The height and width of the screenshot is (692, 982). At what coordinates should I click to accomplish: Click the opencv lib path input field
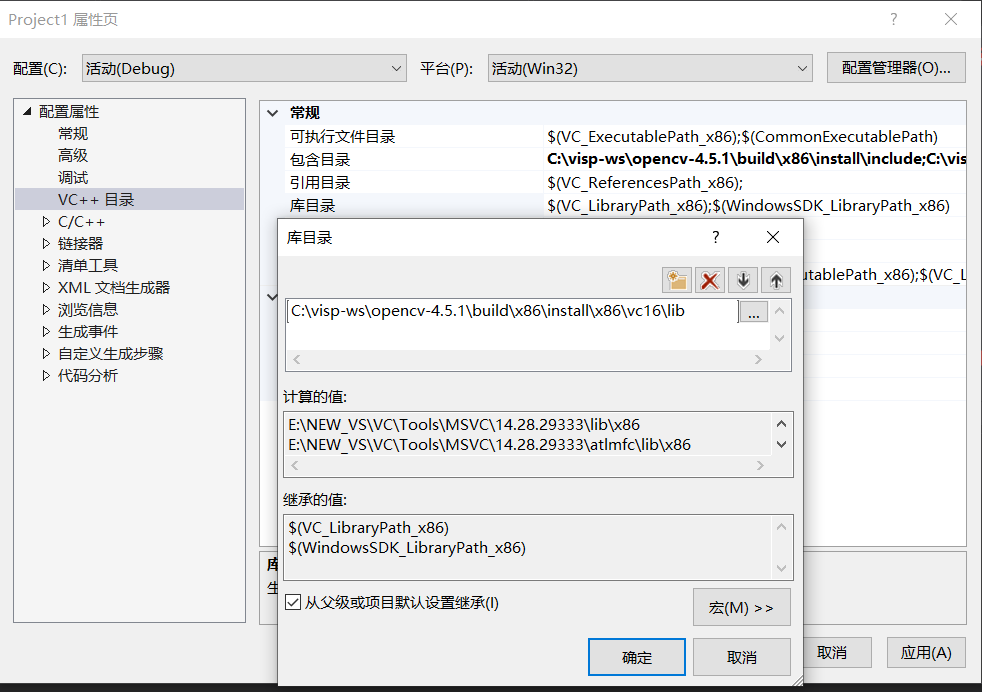point(512,311)
